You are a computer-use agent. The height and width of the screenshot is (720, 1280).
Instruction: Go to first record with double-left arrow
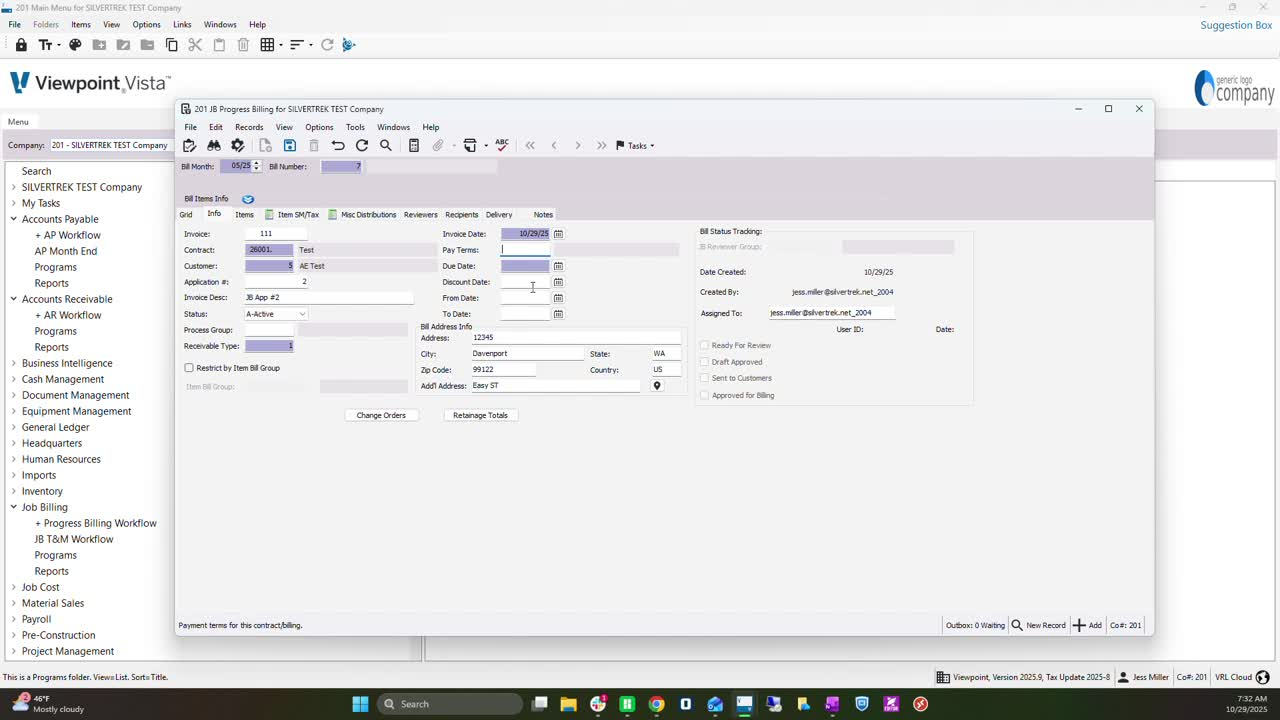pos(530,146)
